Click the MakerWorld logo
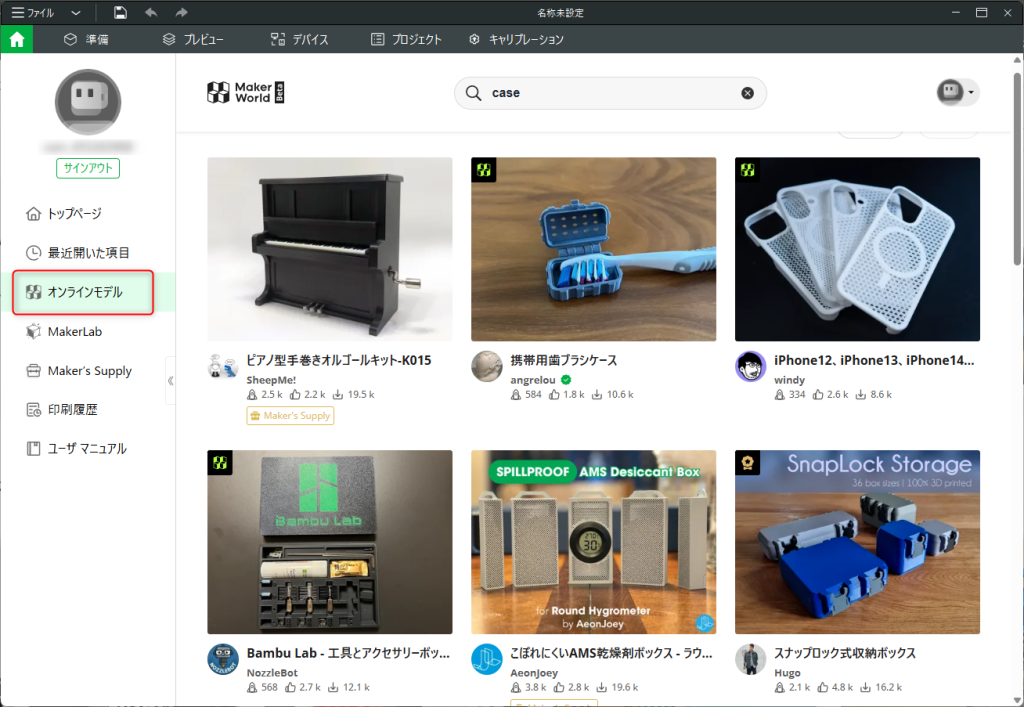The width and height of the screenshot is (1024, 707). tap(246, 93)
